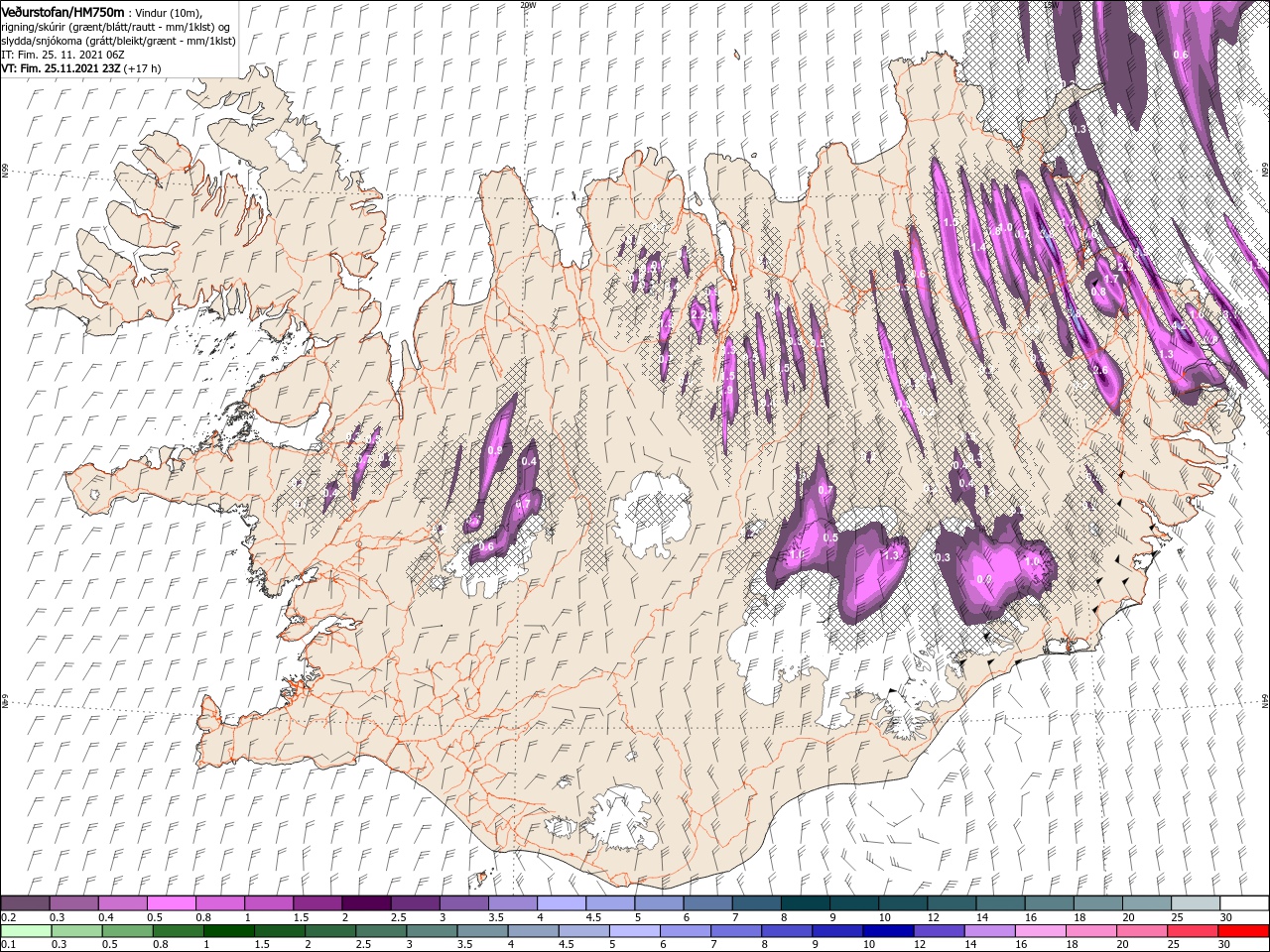
Task: Select the 'VT: Fim. 25.11.2021 23Z' valid time
Action: tap(61, 68)
